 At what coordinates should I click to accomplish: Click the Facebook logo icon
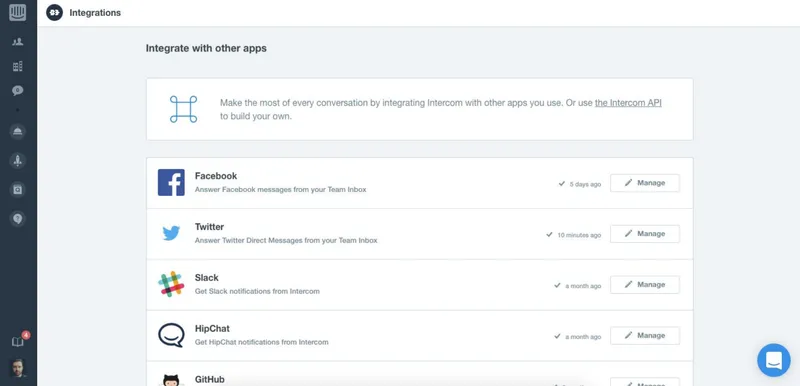(171, 183)
